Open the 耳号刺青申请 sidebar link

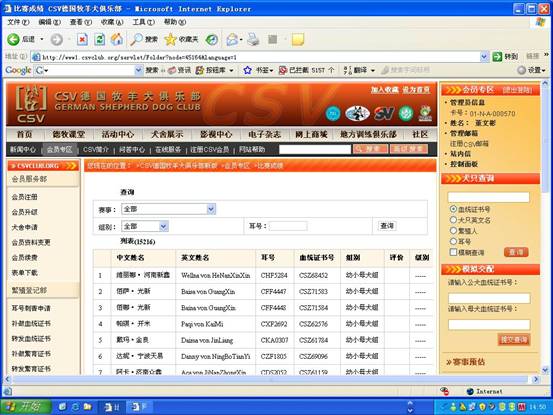pyautogui.click(x=31, y=308)
